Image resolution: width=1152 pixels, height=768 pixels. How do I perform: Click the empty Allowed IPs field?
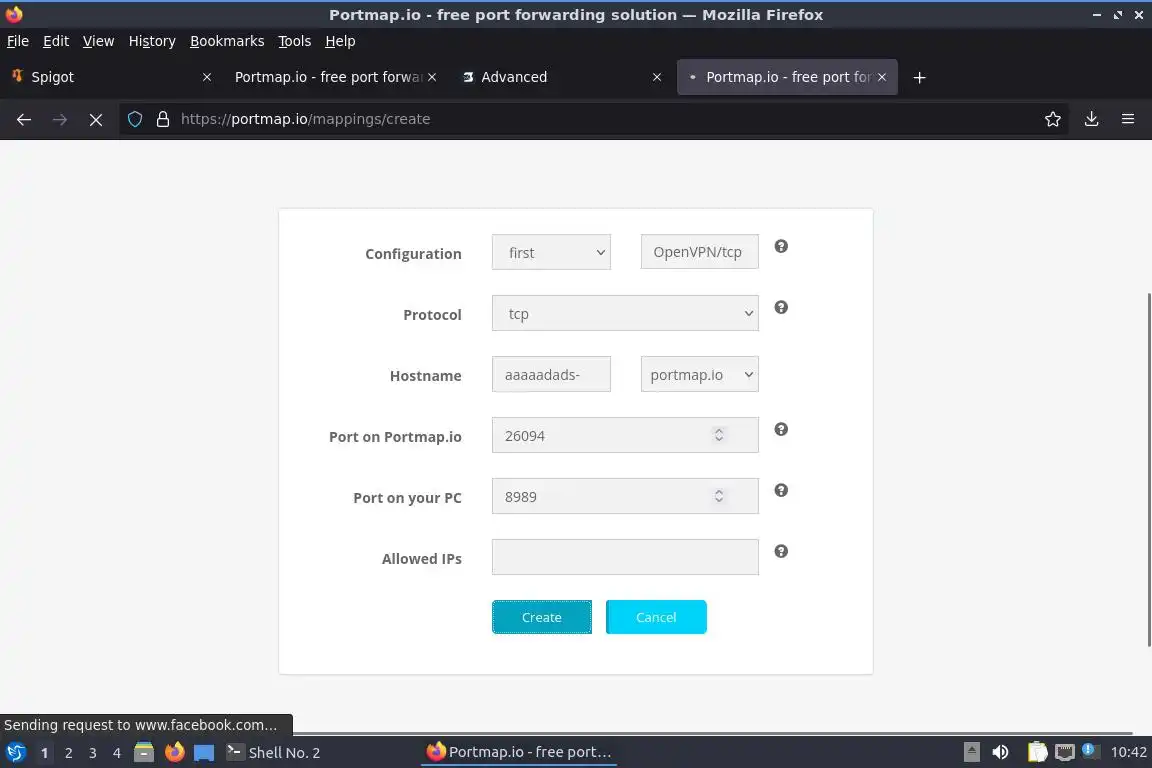pyautogui.click(x=625, y=557)
